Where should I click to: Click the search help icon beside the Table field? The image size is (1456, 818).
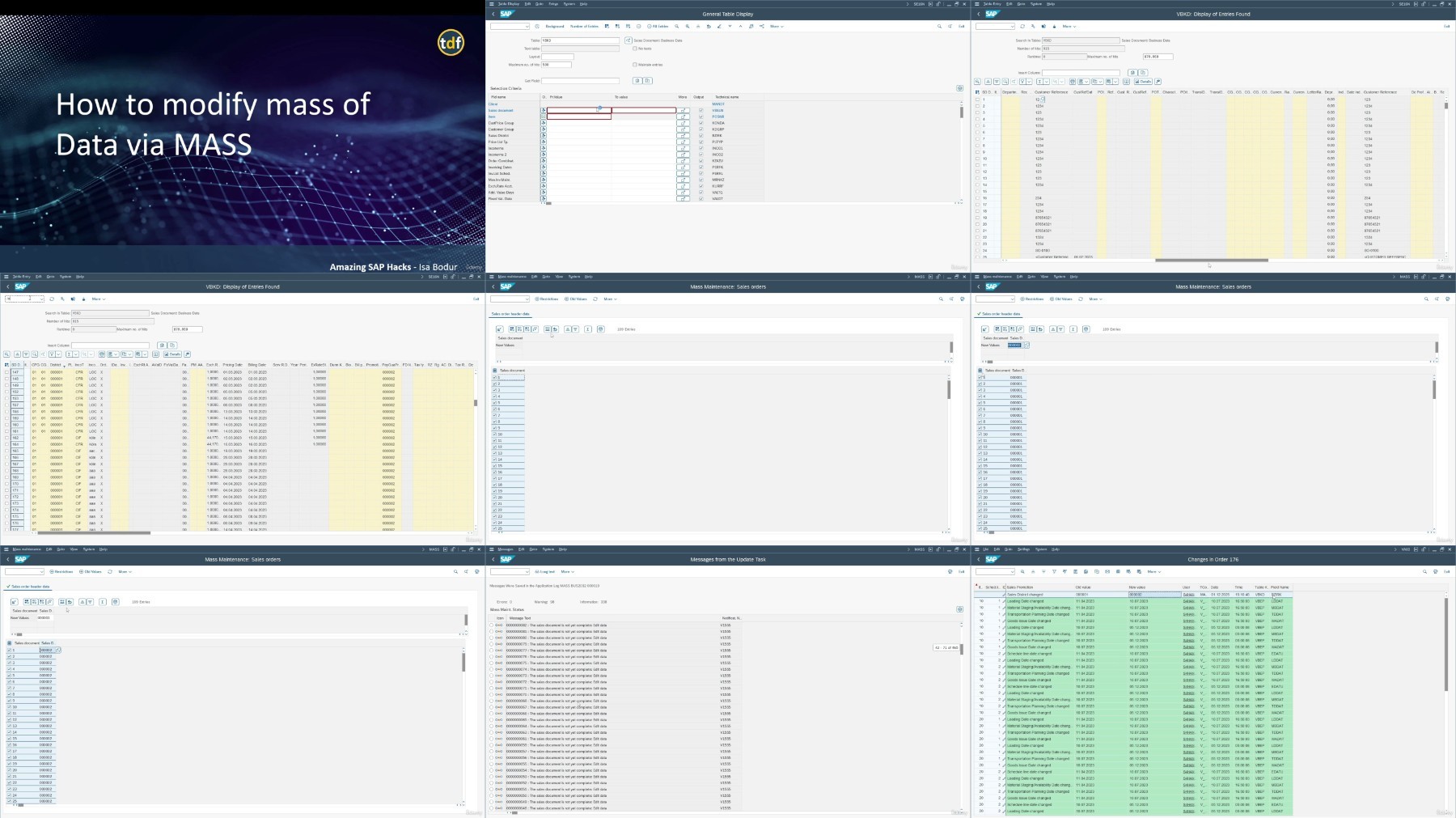pos(629,40)
